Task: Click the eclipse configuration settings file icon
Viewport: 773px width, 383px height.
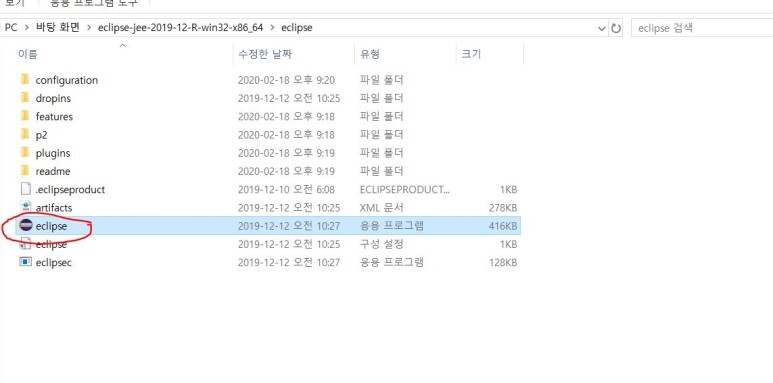Action: tap(26, 244)
